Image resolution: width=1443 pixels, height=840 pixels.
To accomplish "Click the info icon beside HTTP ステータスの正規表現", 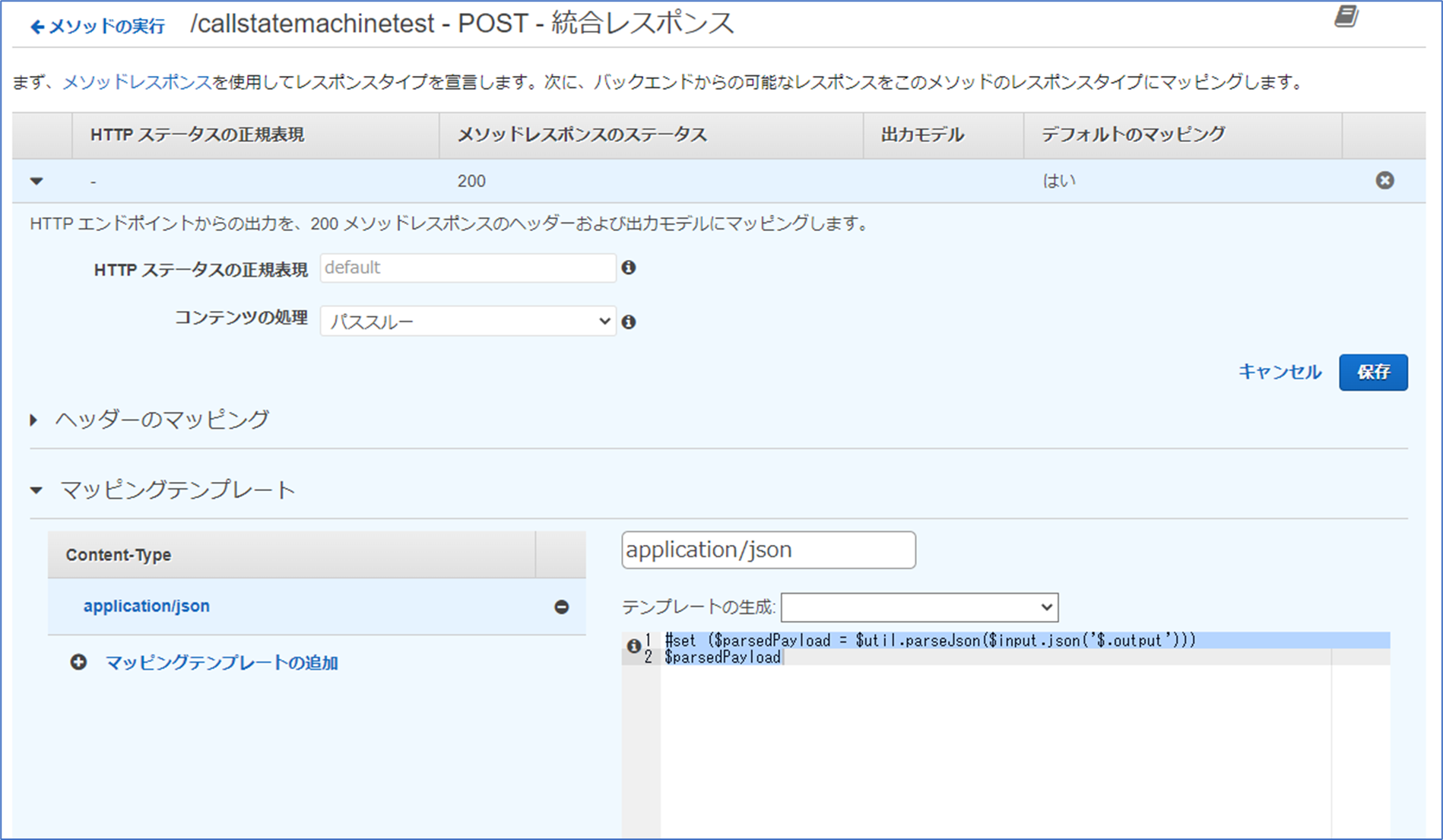I will (x=629, y=268).
